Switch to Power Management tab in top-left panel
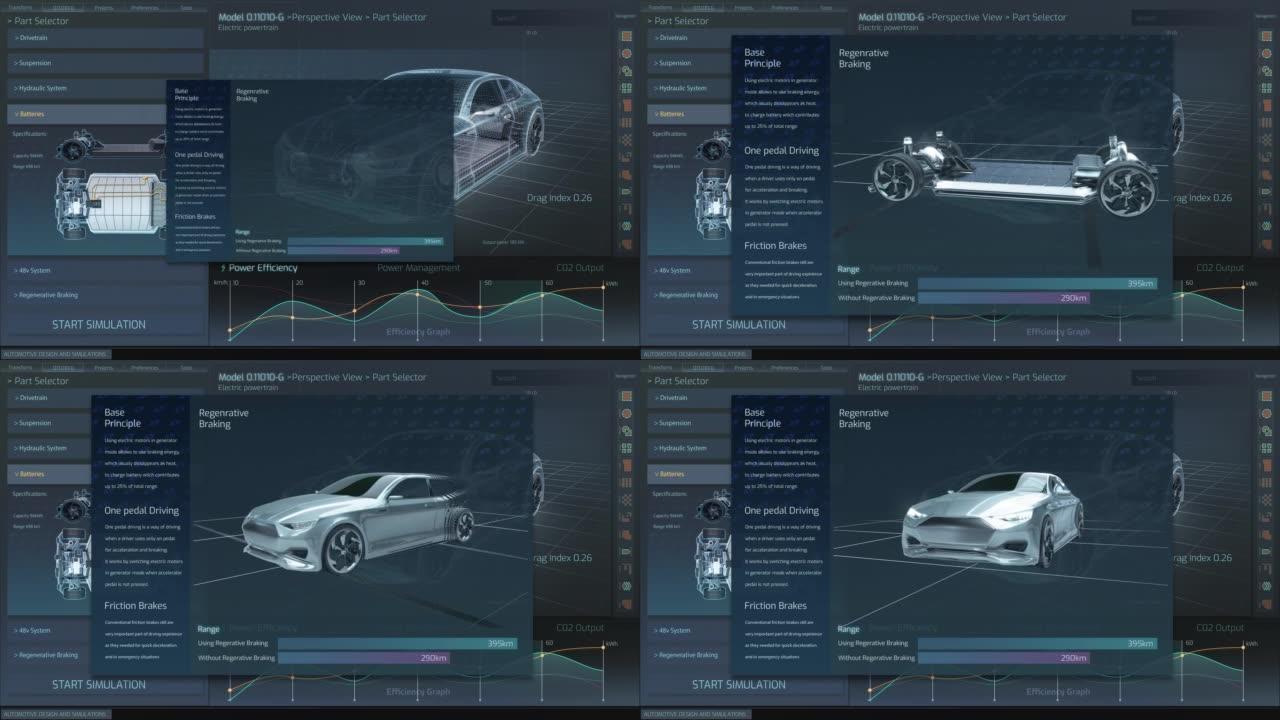The height and width of the screenshot is (720, 1280). pyautogui.click(x=419, y=268)
